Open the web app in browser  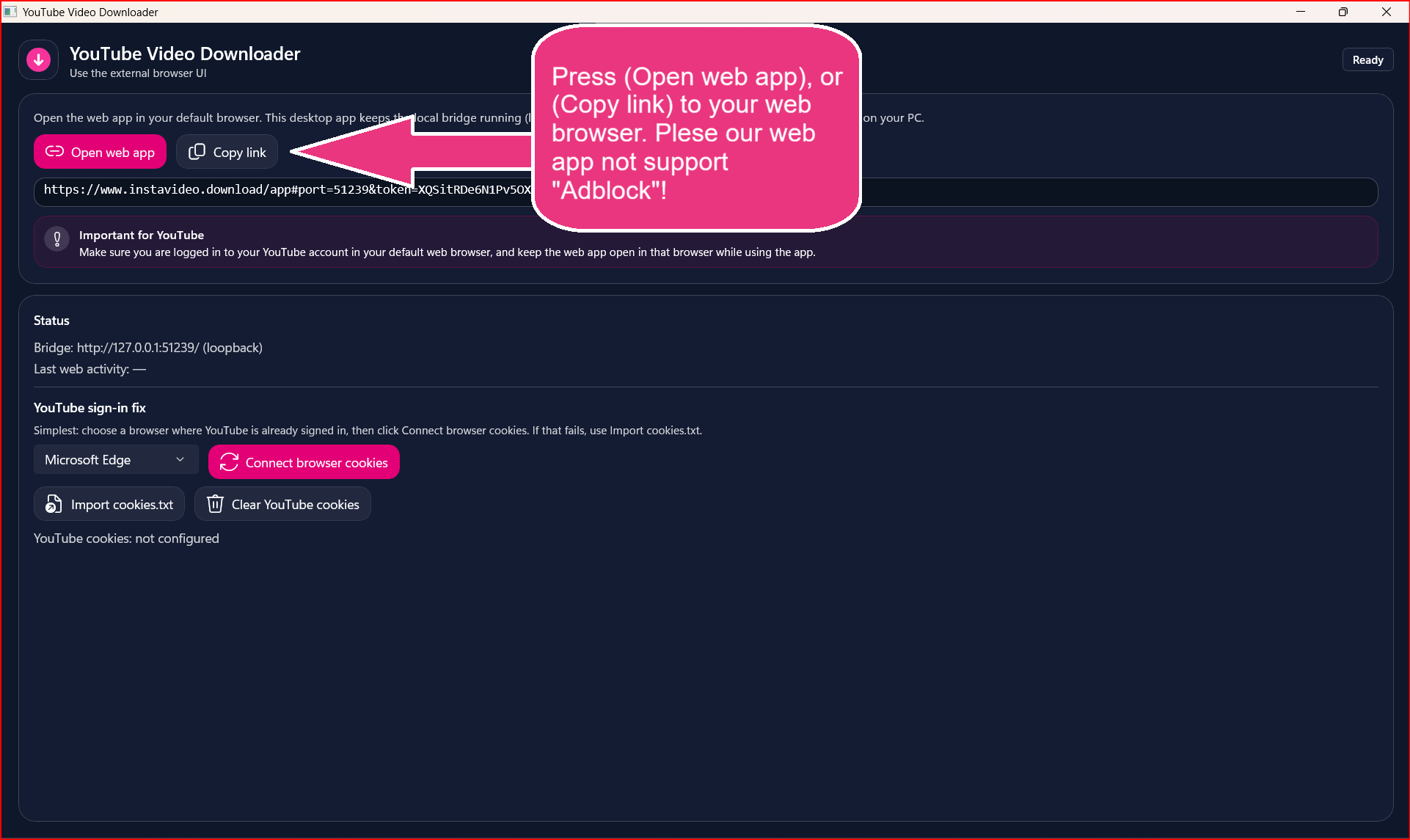100,152
